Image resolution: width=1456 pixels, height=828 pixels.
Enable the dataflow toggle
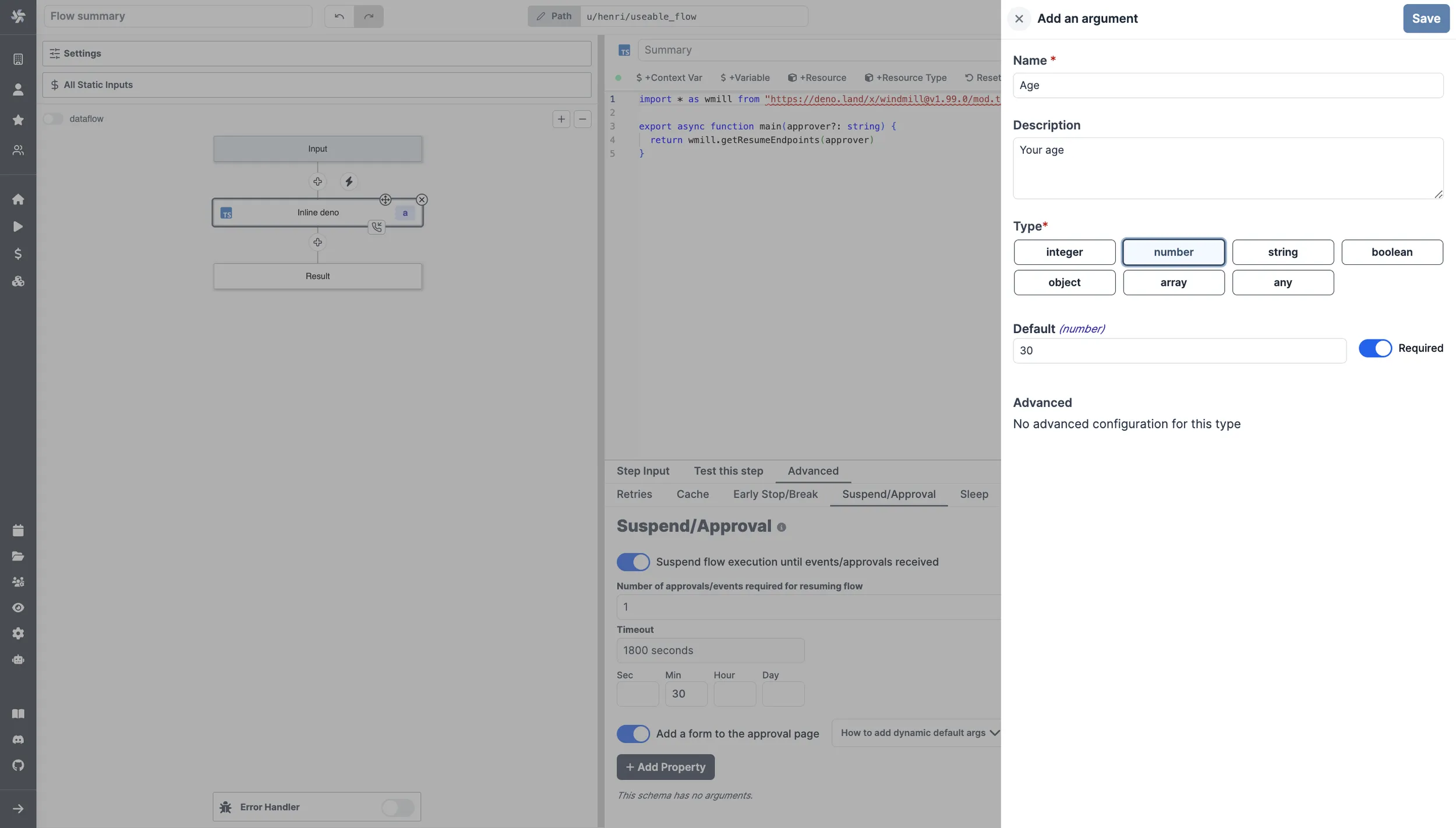click(x=53, y=119)
